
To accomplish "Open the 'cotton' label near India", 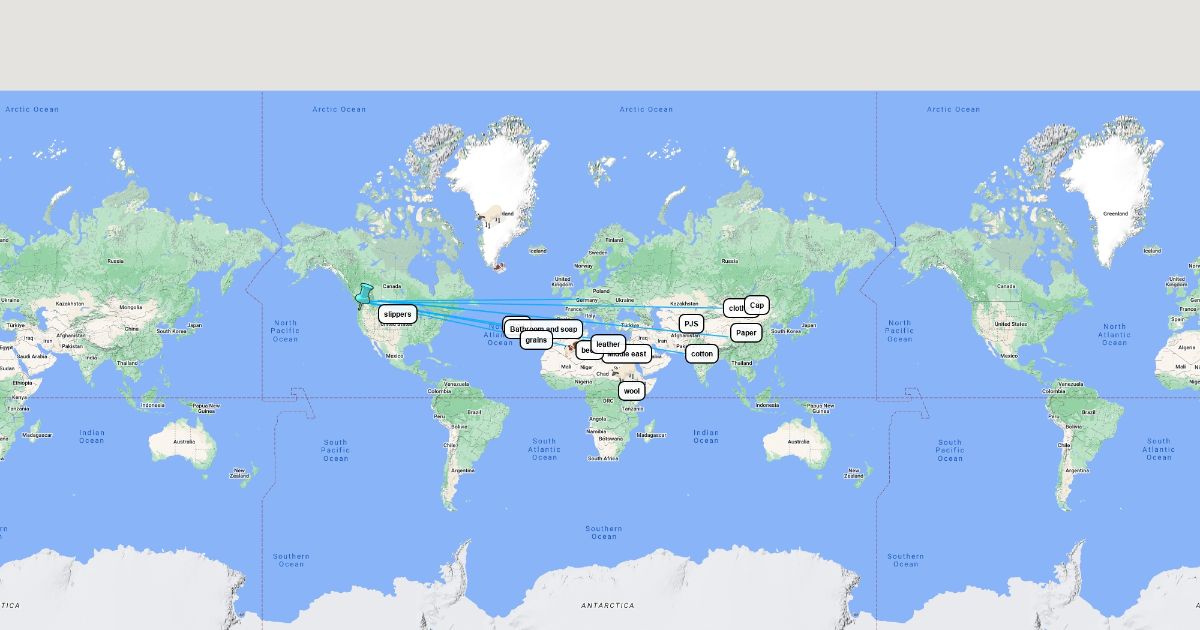I will 702,354.
